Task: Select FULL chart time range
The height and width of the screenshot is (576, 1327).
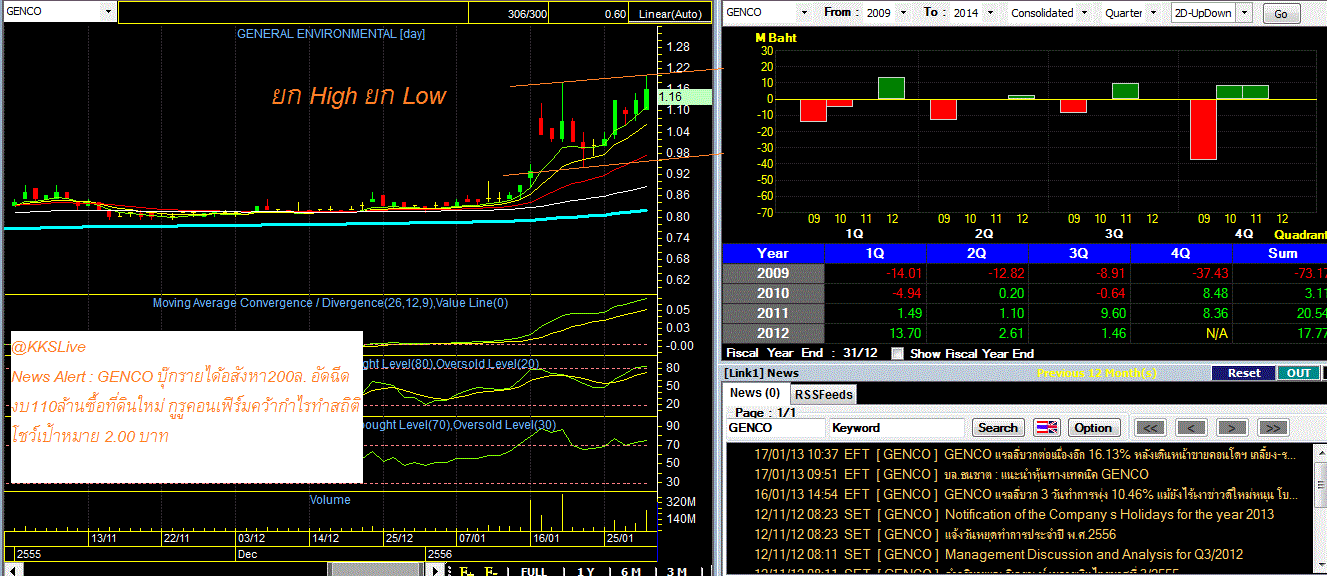Action: [x=534, y=571]
